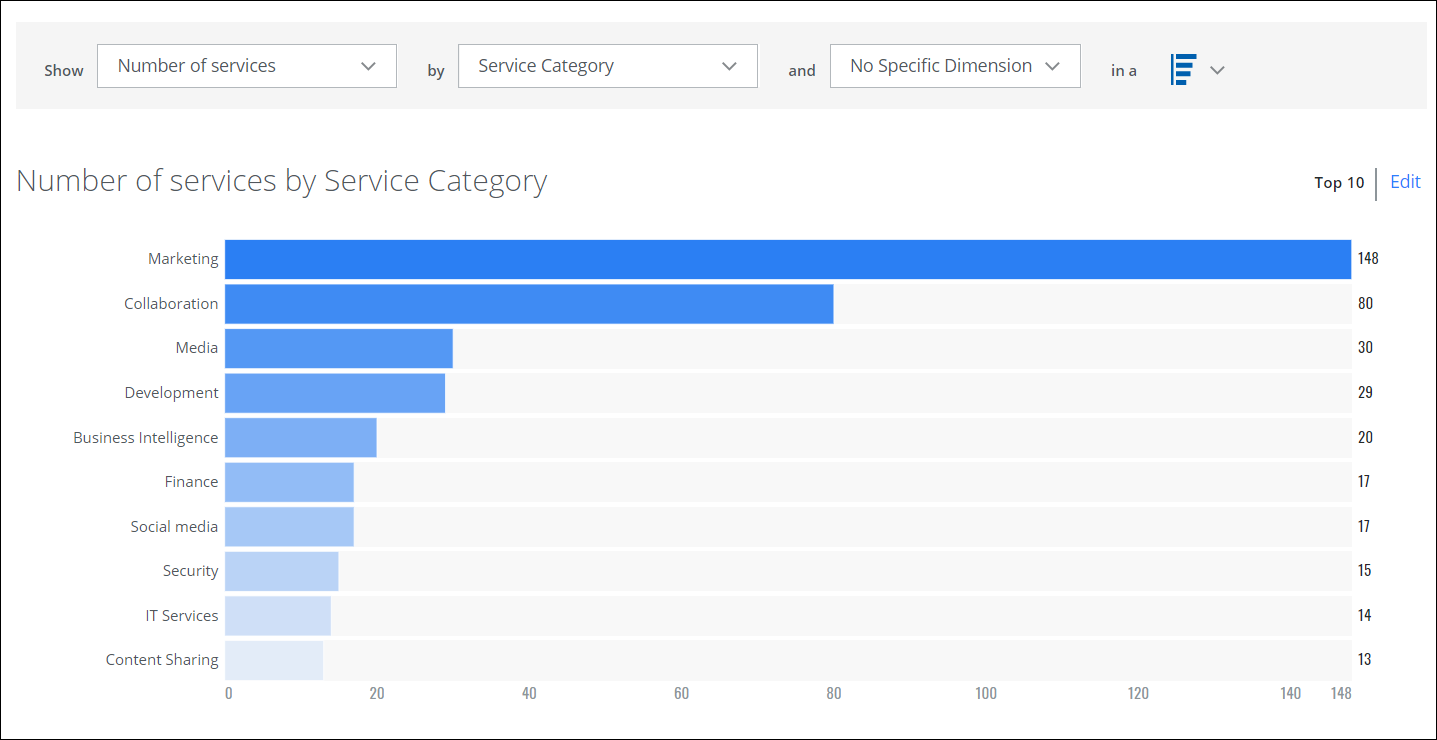
Task: Select the Collaboration bar in chart
Action: pos(528,304)
